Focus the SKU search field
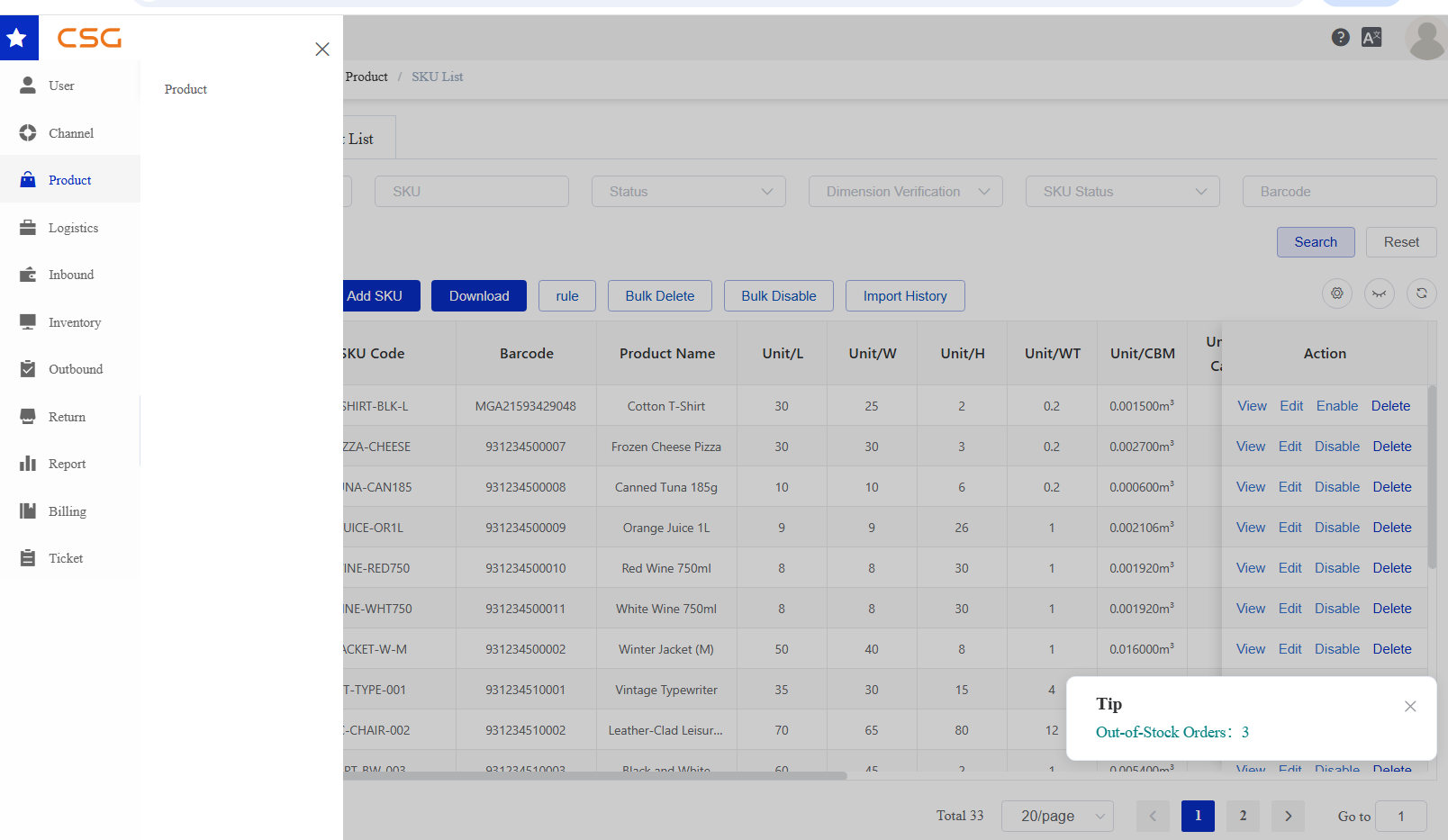This screenshot has height=840, width=1448. (x=472, y=192)
